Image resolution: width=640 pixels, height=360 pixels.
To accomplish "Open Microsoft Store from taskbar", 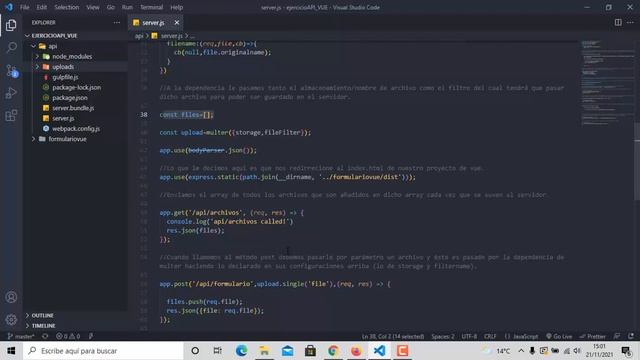I will (x=310, y=351).
